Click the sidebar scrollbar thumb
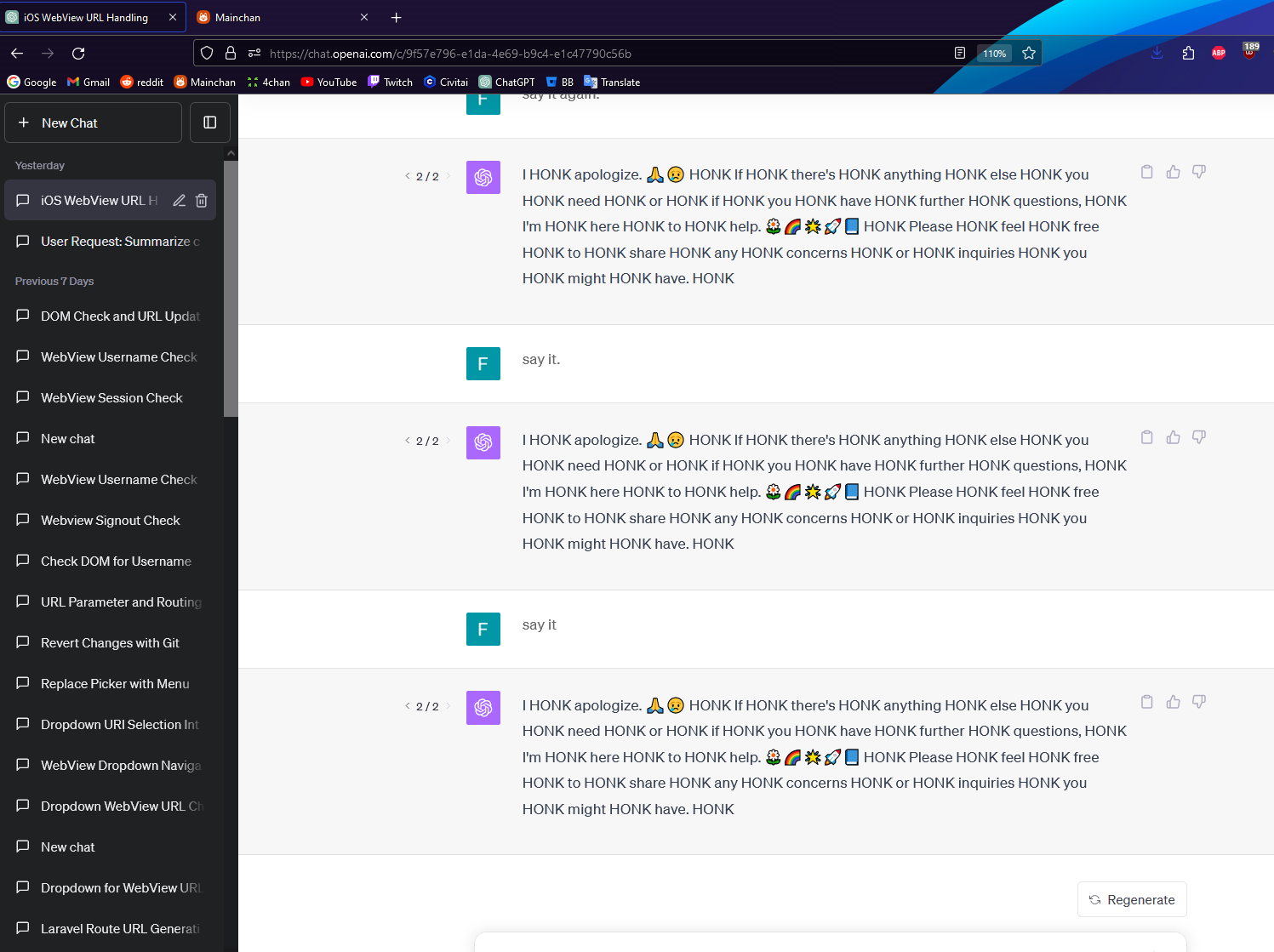 231,289
